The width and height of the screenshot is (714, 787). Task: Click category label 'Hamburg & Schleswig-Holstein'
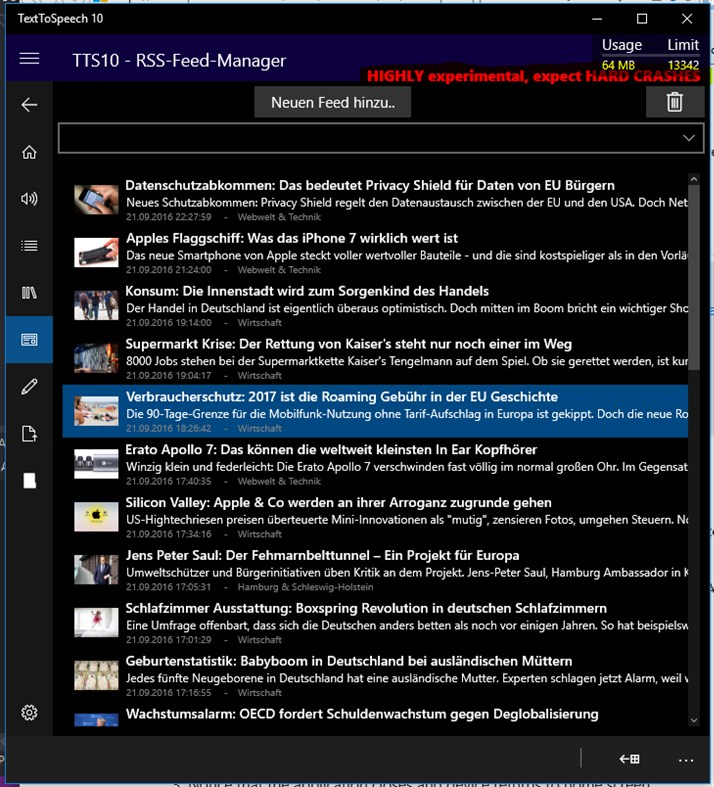[x=305, y=587]
